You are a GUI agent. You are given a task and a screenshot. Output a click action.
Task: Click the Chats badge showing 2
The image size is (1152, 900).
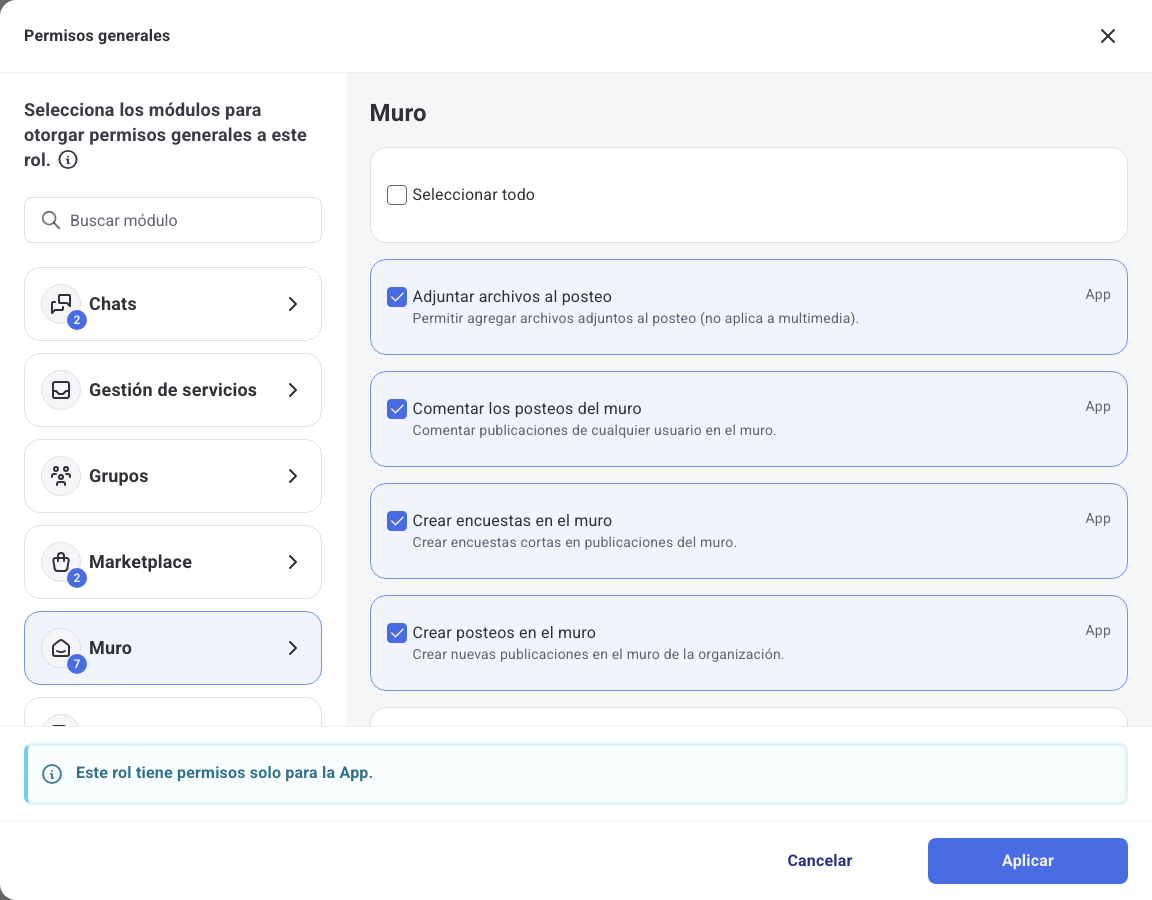click(76, 320)
